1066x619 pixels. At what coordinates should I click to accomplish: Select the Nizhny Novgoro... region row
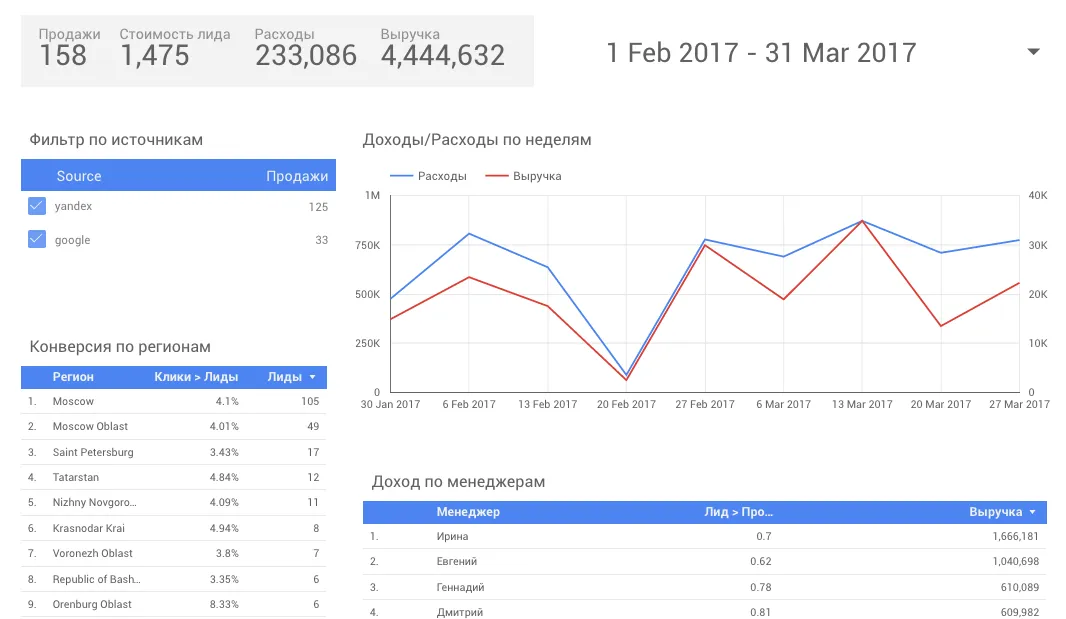coord(173,503)
